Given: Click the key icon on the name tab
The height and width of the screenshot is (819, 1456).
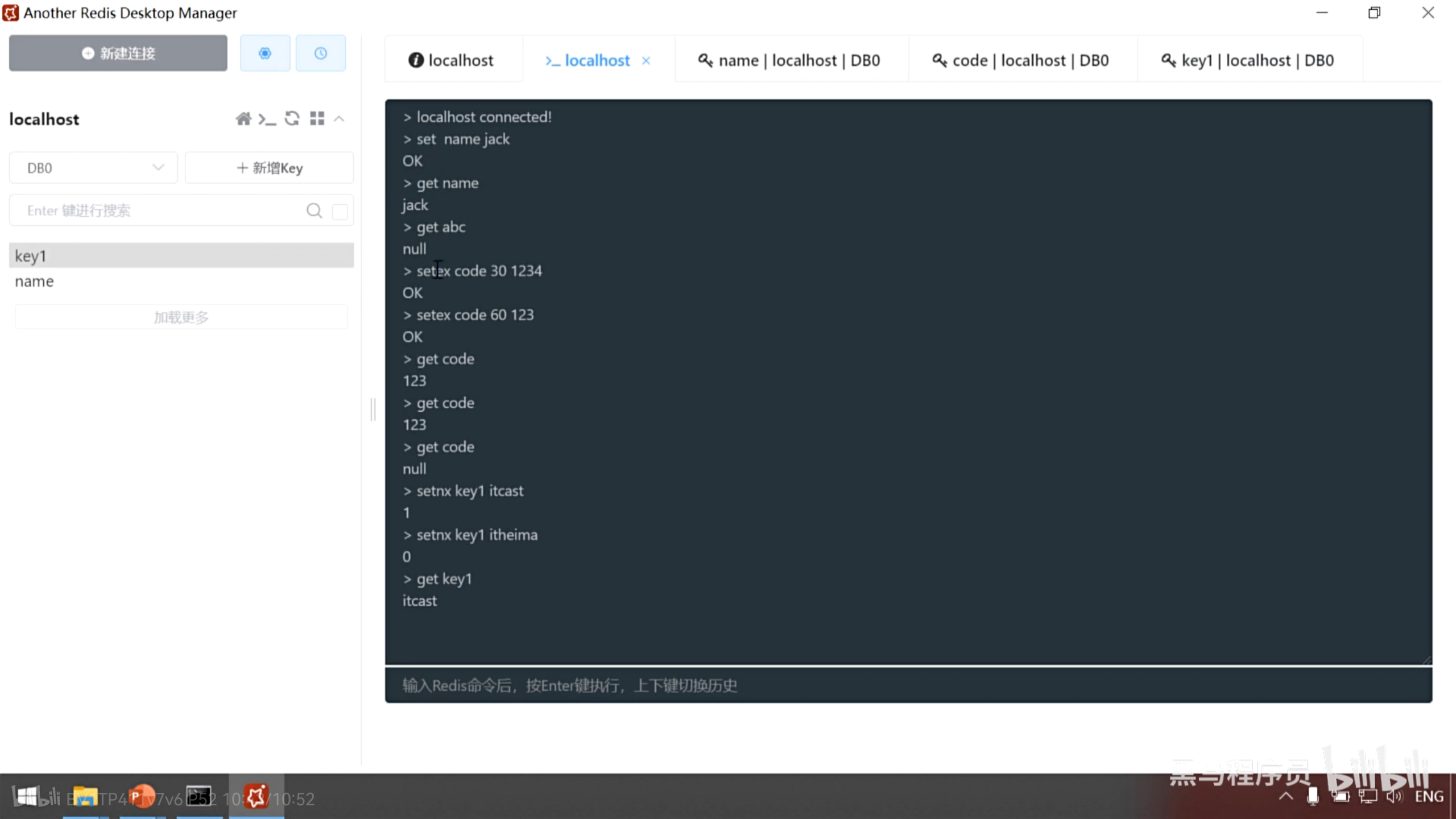Looking at the screenshot, I should point(705,60).
